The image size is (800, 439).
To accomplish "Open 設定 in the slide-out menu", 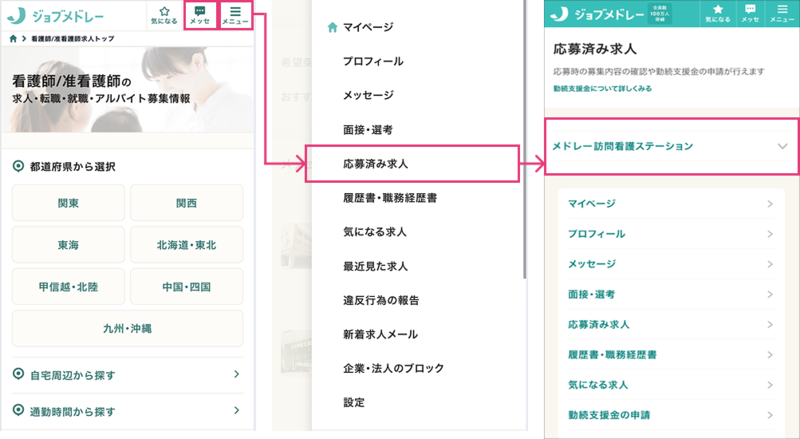I will pos(354,402).
